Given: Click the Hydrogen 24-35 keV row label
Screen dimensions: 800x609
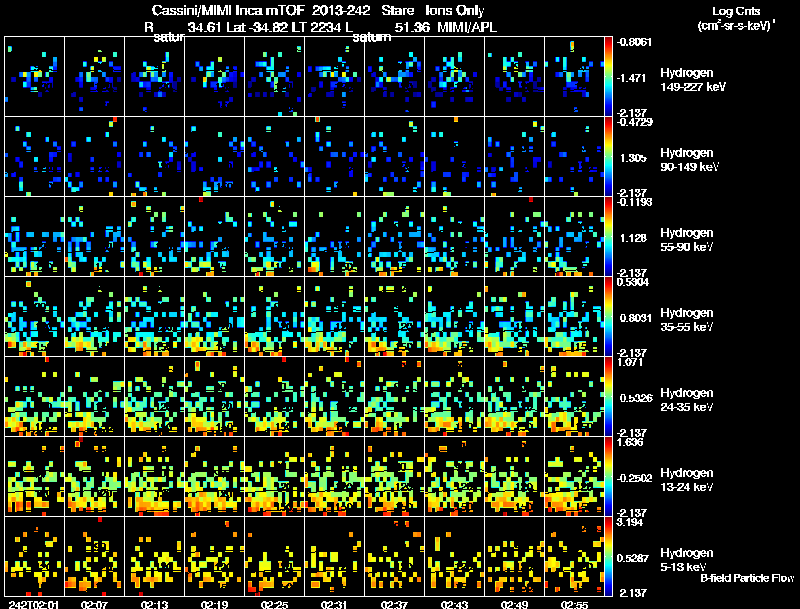Looking at the screenshot, I should (687, 400).
